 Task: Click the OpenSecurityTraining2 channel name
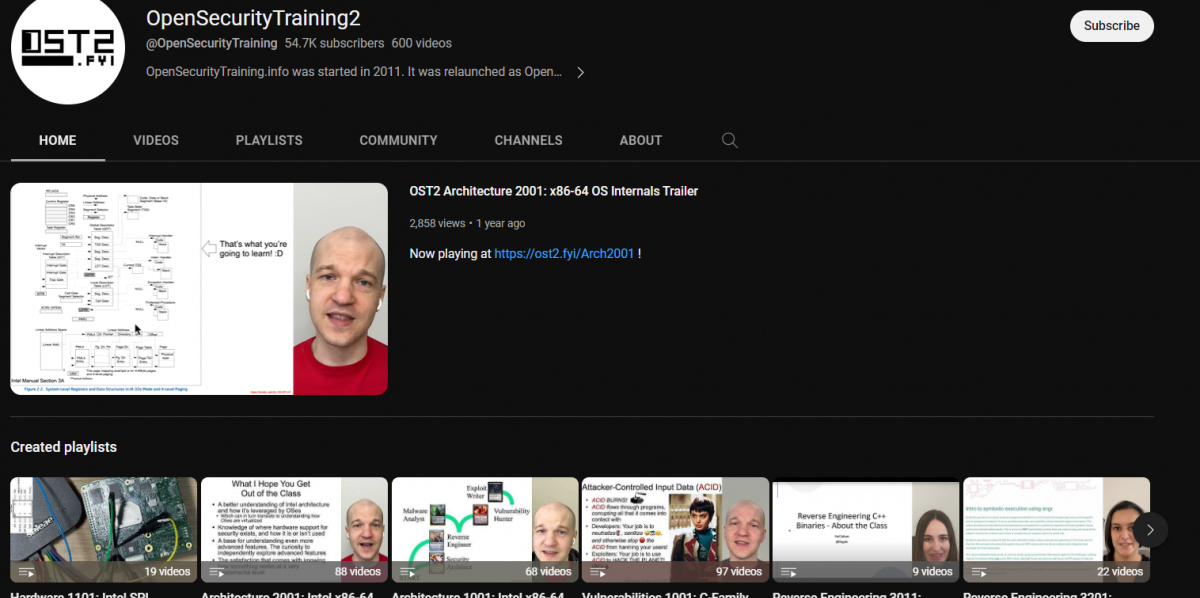253,18
